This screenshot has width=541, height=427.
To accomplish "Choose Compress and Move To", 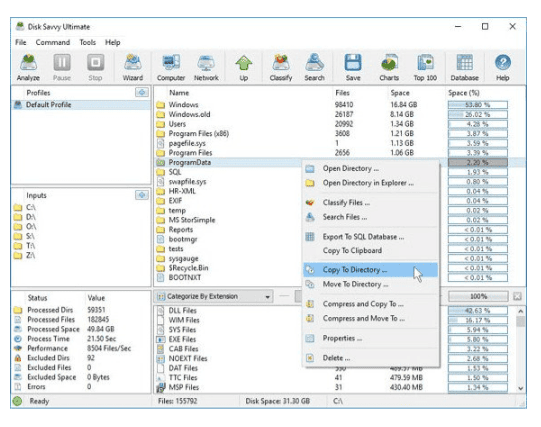I will [x=371, y=318].
